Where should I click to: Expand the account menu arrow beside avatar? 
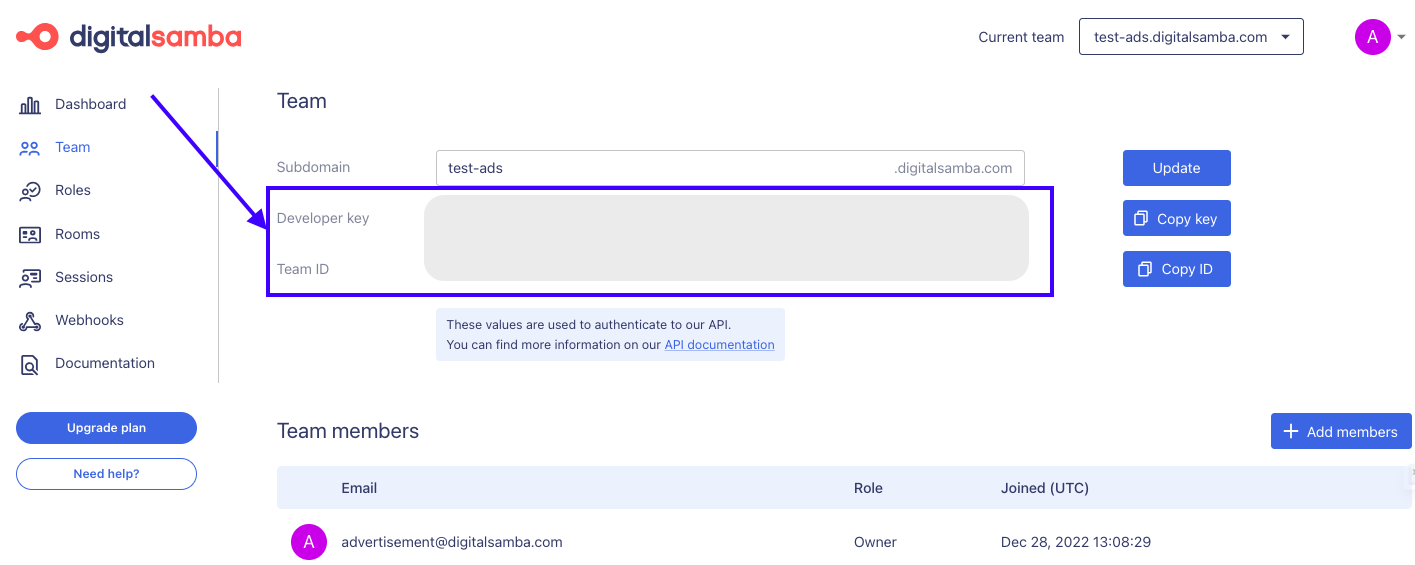[x=1401, y=37]
